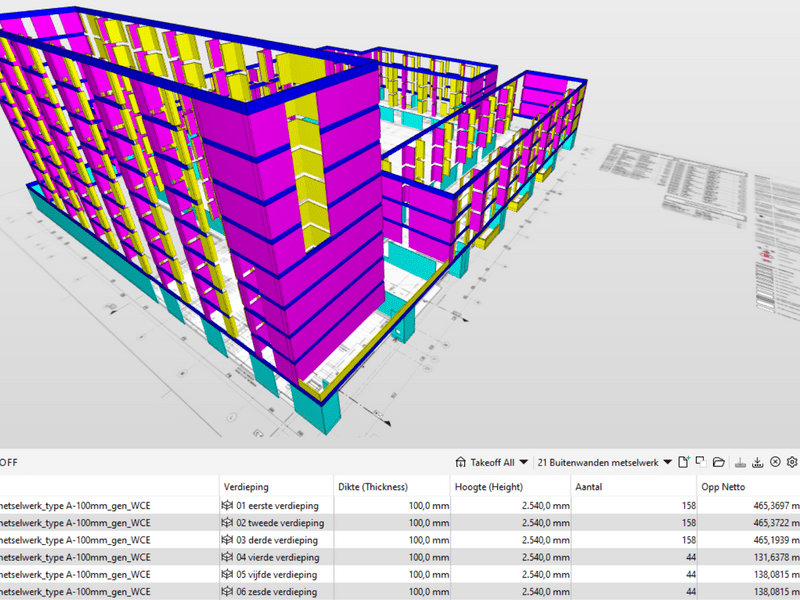This screenshot has width=800, height=600.
Task: Click the new takeoff document icon
Action: tap(684, 463)
